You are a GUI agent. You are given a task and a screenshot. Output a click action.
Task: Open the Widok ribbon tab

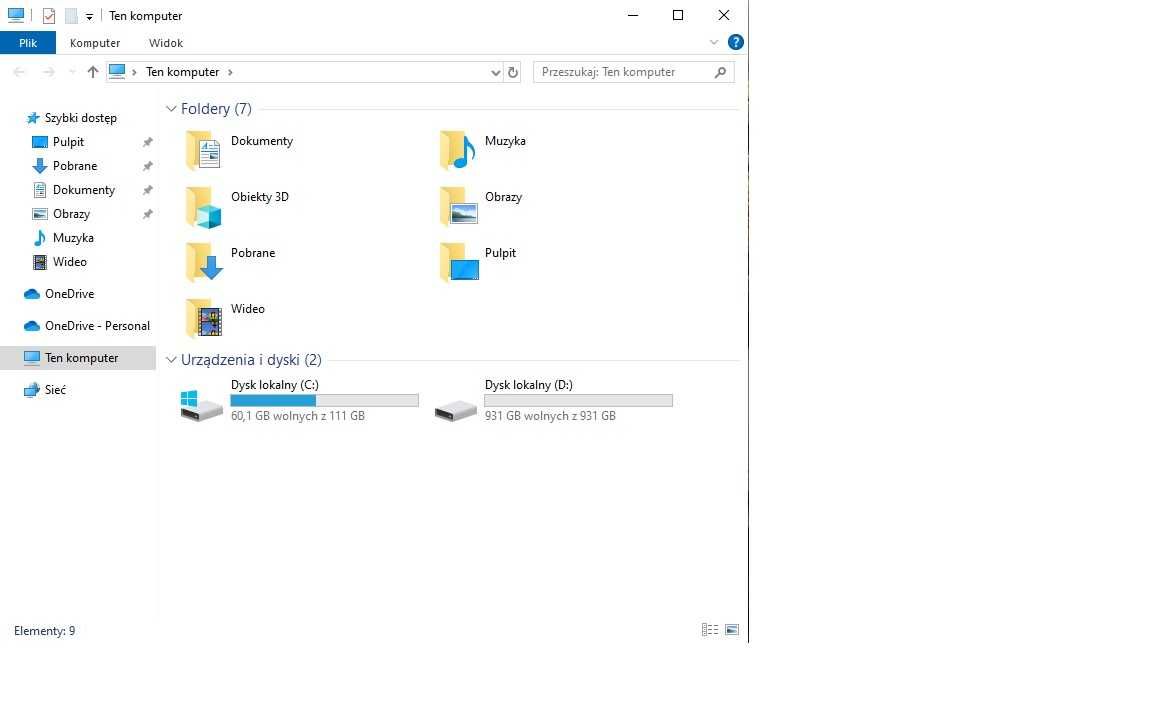tap(166, 43)
